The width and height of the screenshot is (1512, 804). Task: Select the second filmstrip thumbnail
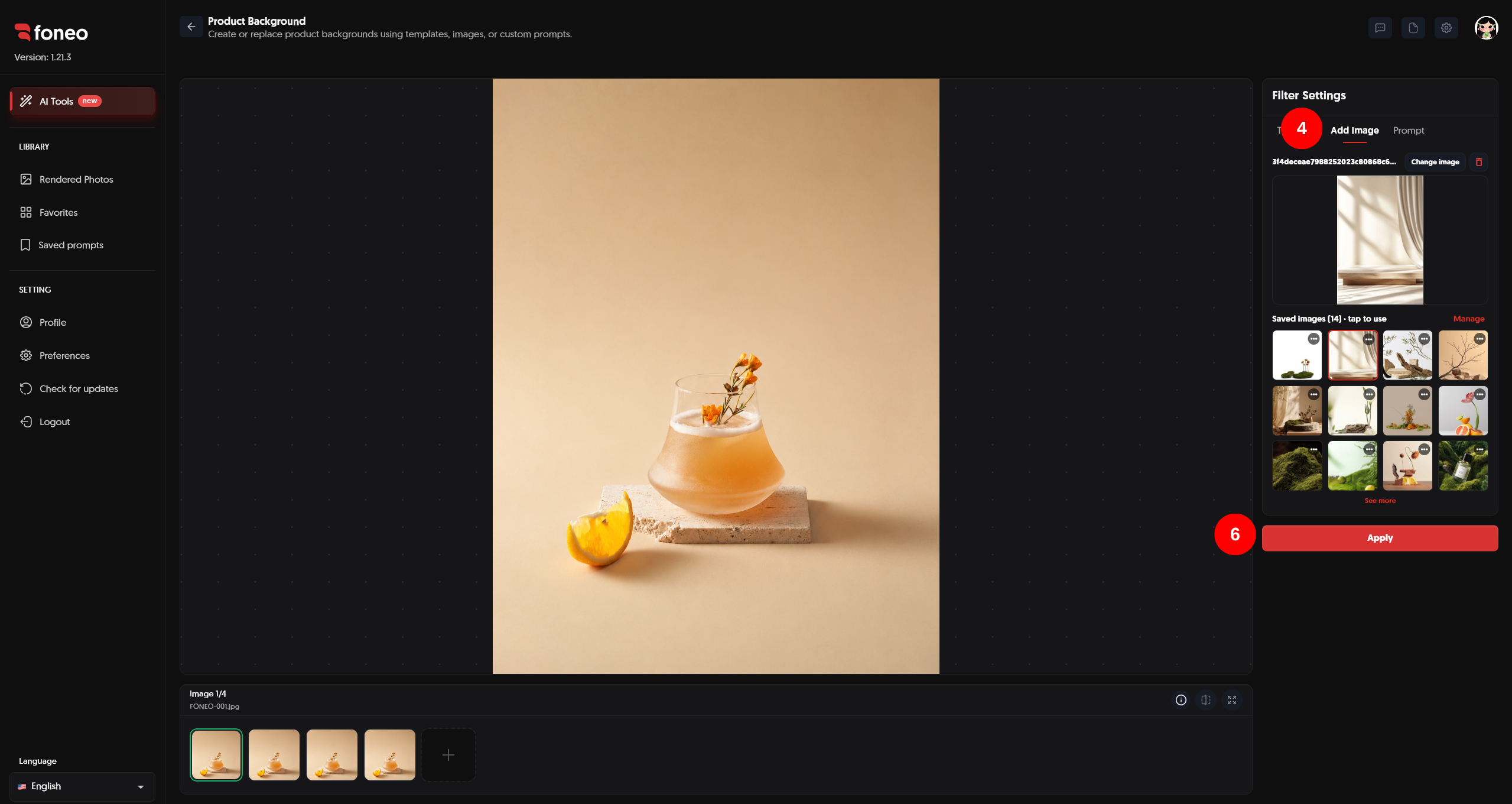pyautogui.click(x=274, y=755)
